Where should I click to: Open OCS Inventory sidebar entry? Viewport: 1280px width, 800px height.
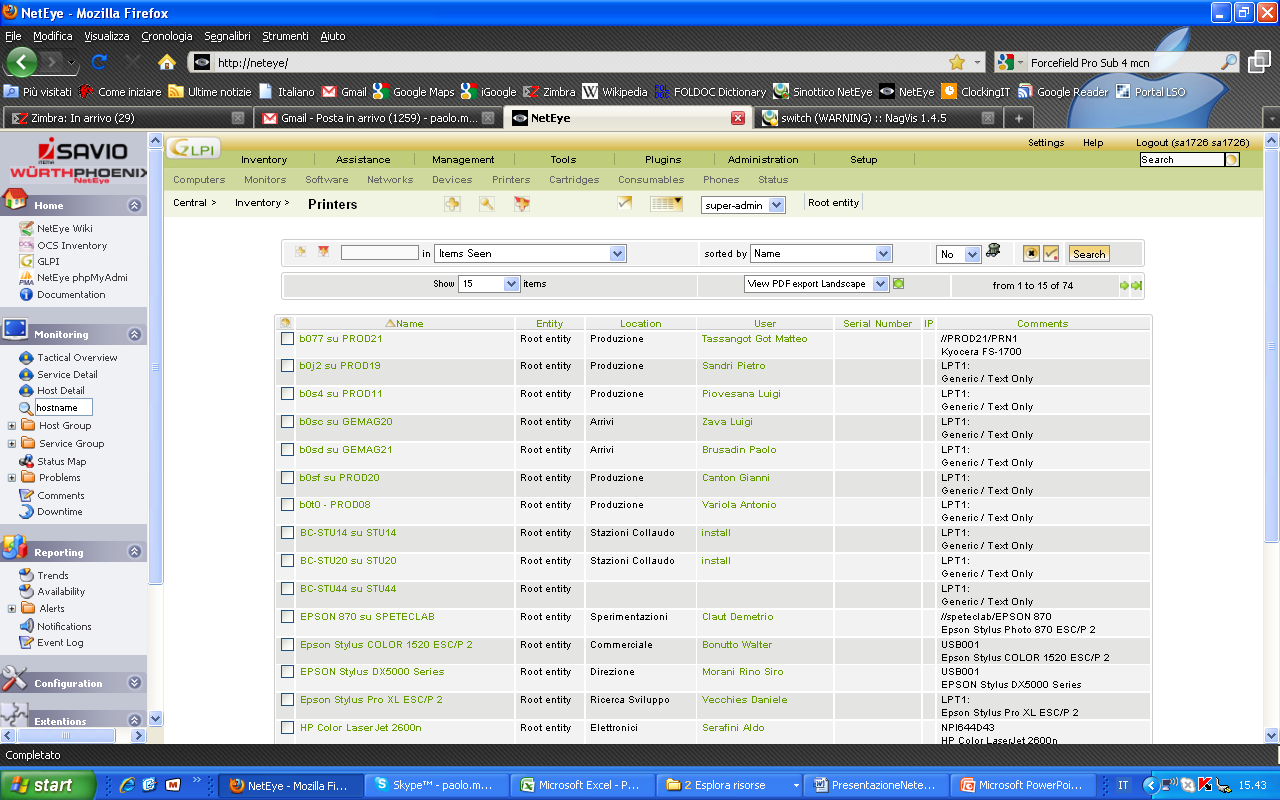(x=72, y=245)
